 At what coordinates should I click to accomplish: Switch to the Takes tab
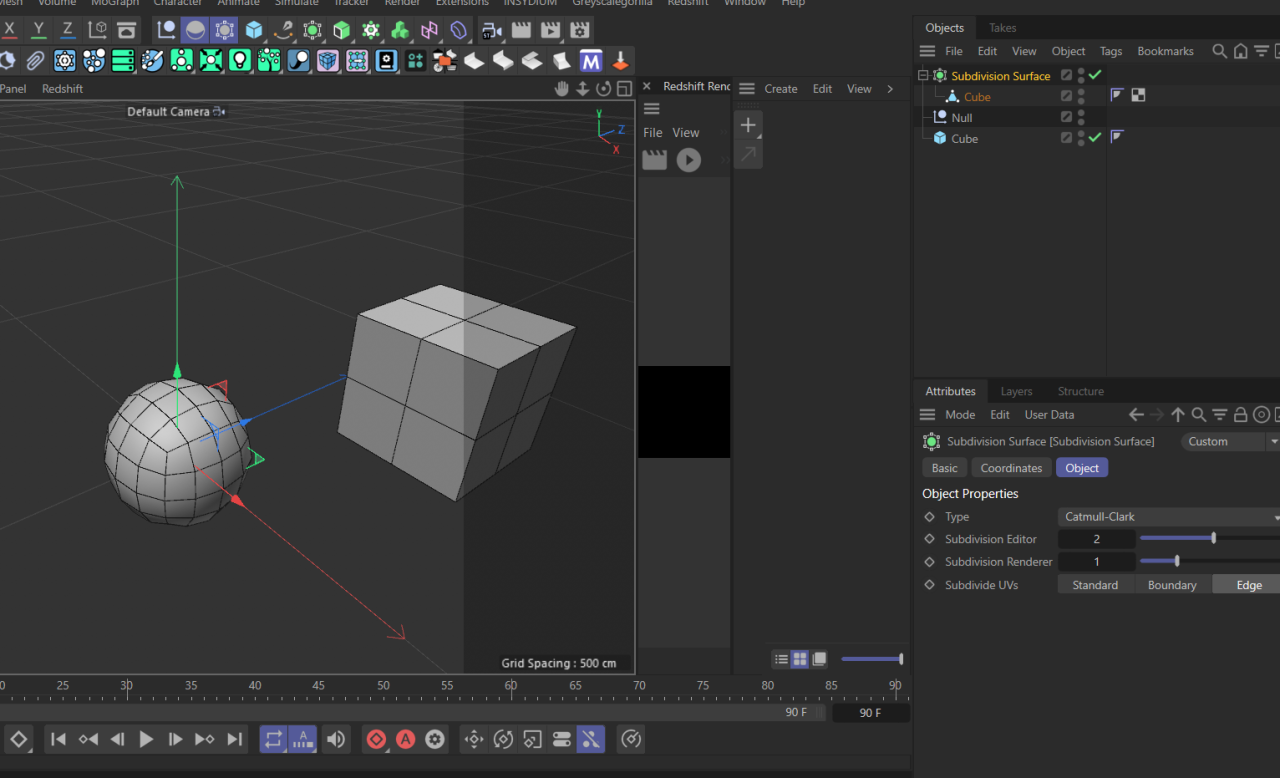[1002, 28]
